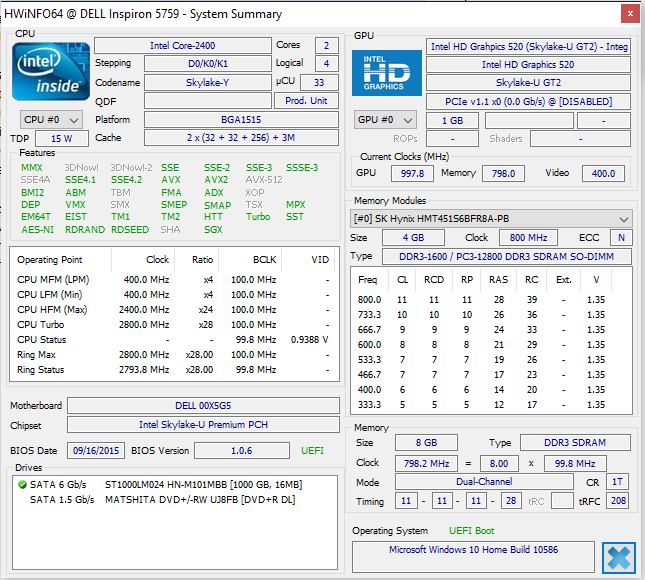The height and width of the screenshot is (580, 645).
Task: Click the GPU memory 1 GB field
Action: coord(452,121)
